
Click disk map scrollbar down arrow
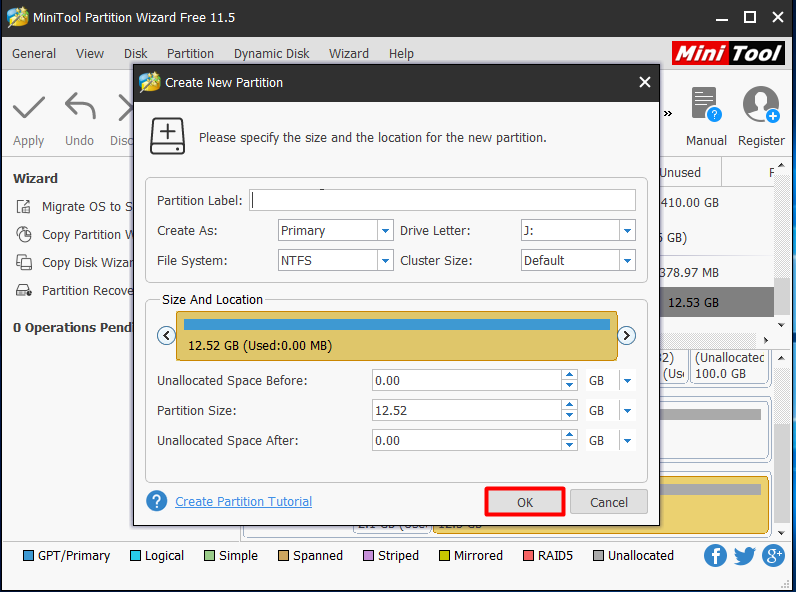tap(781, 533)
